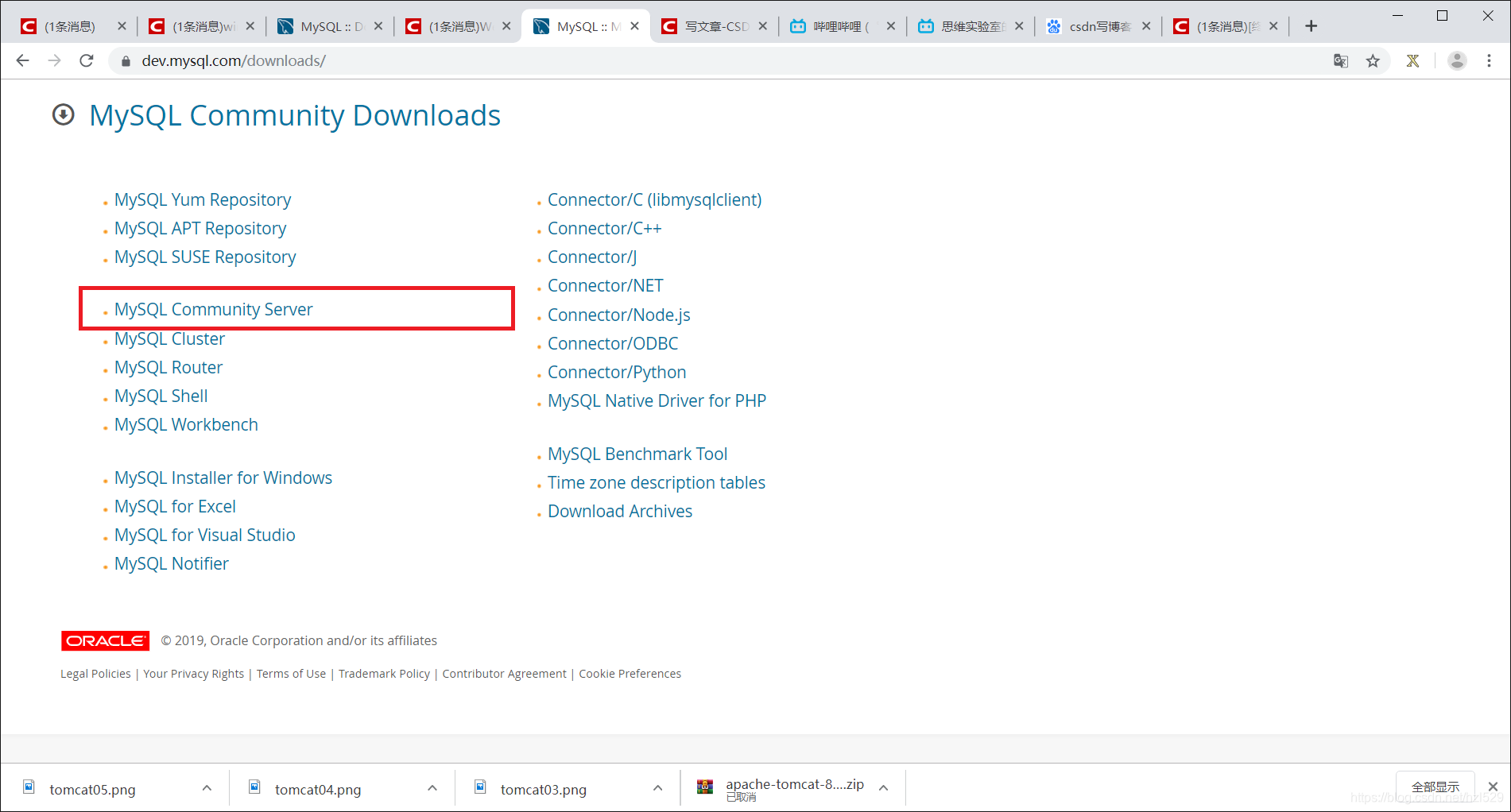This screenshot has width=1511, height=812.
Task: Click the X extension icon in toolbar
Action: point(1412,60)
